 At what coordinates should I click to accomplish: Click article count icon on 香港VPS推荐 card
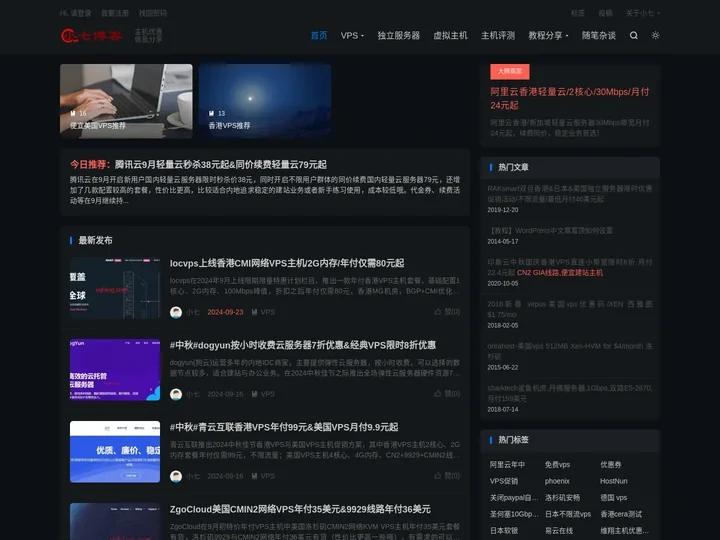click(211, 113)
